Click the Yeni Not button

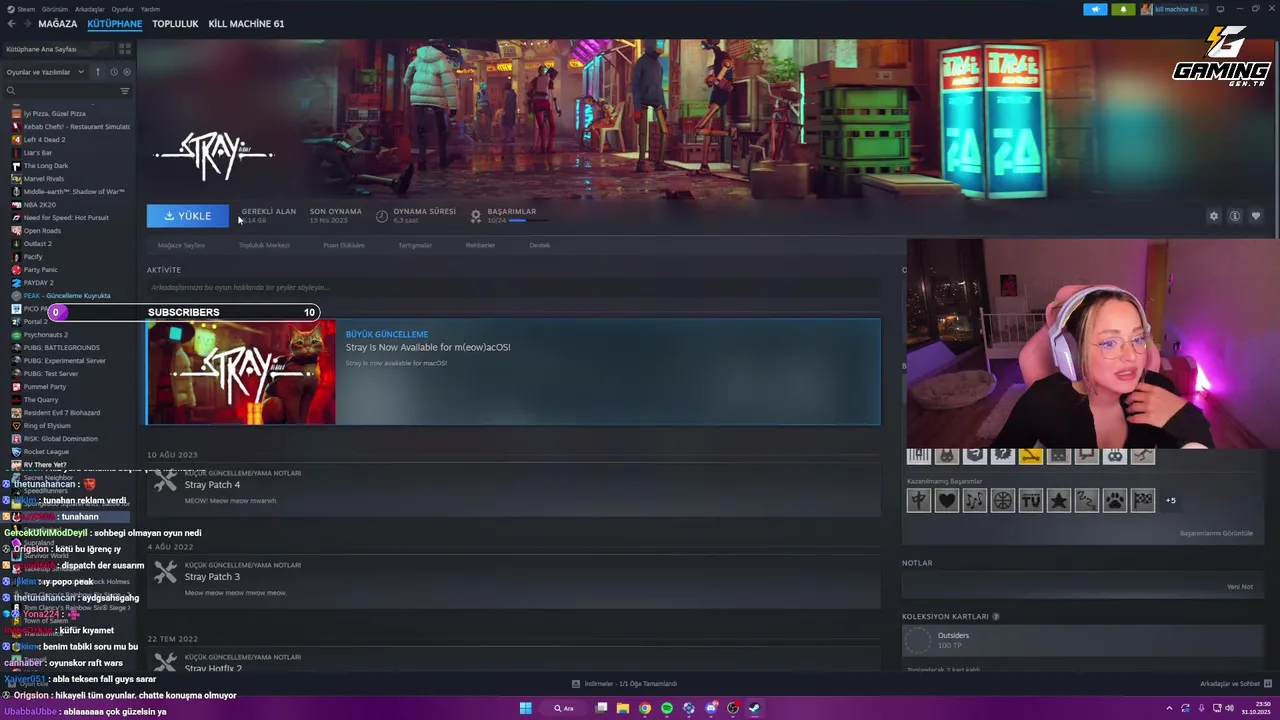point(1240,587)
